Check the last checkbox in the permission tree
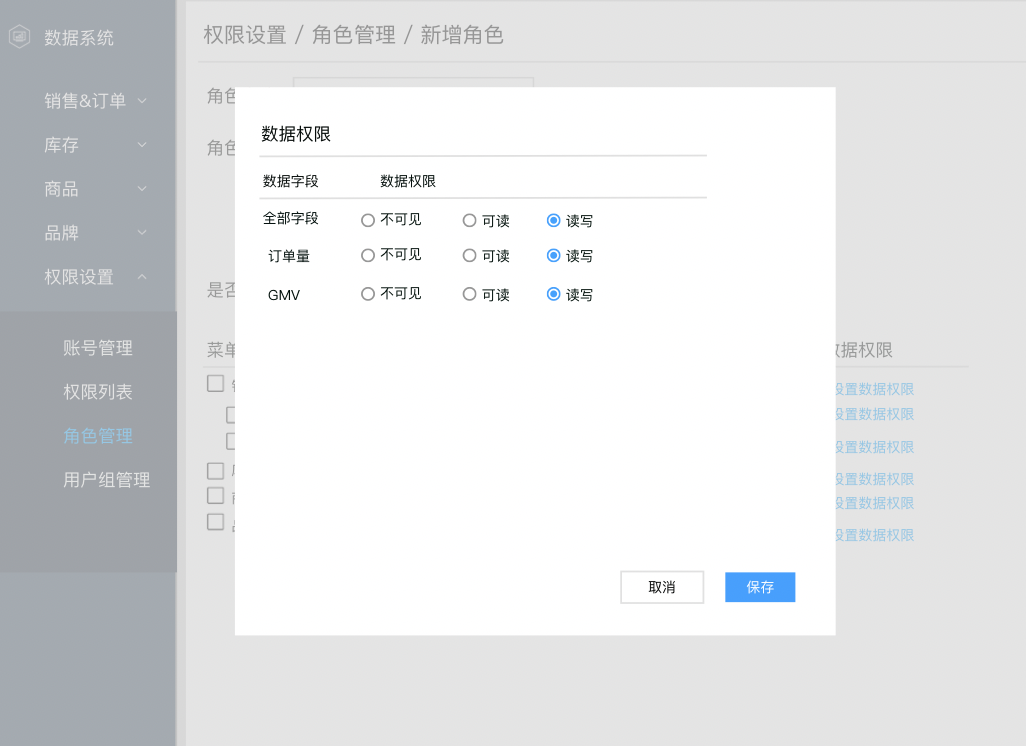 tap(215, 521)
